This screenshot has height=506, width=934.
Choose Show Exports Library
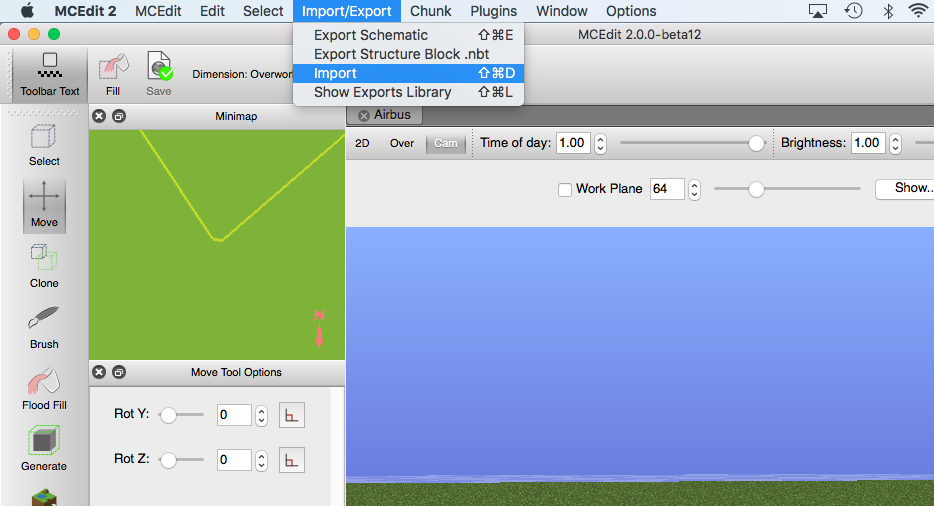[x=409, y=92]
